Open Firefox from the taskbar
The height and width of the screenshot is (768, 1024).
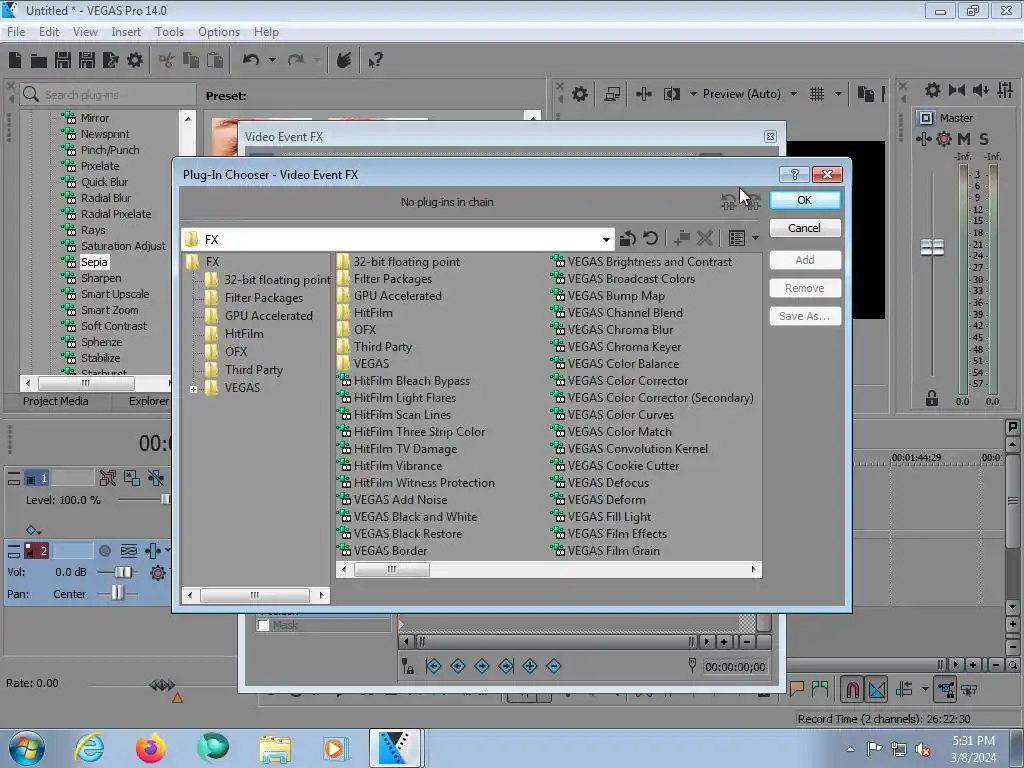(x=150, y=749)
